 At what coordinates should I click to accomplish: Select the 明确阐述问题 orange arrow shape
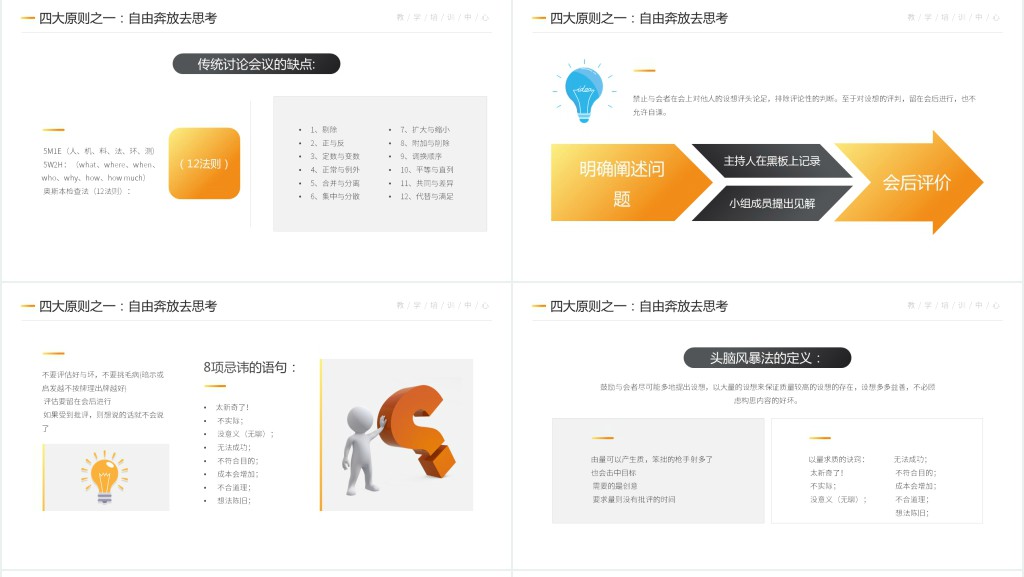click(x=630, y=182)
